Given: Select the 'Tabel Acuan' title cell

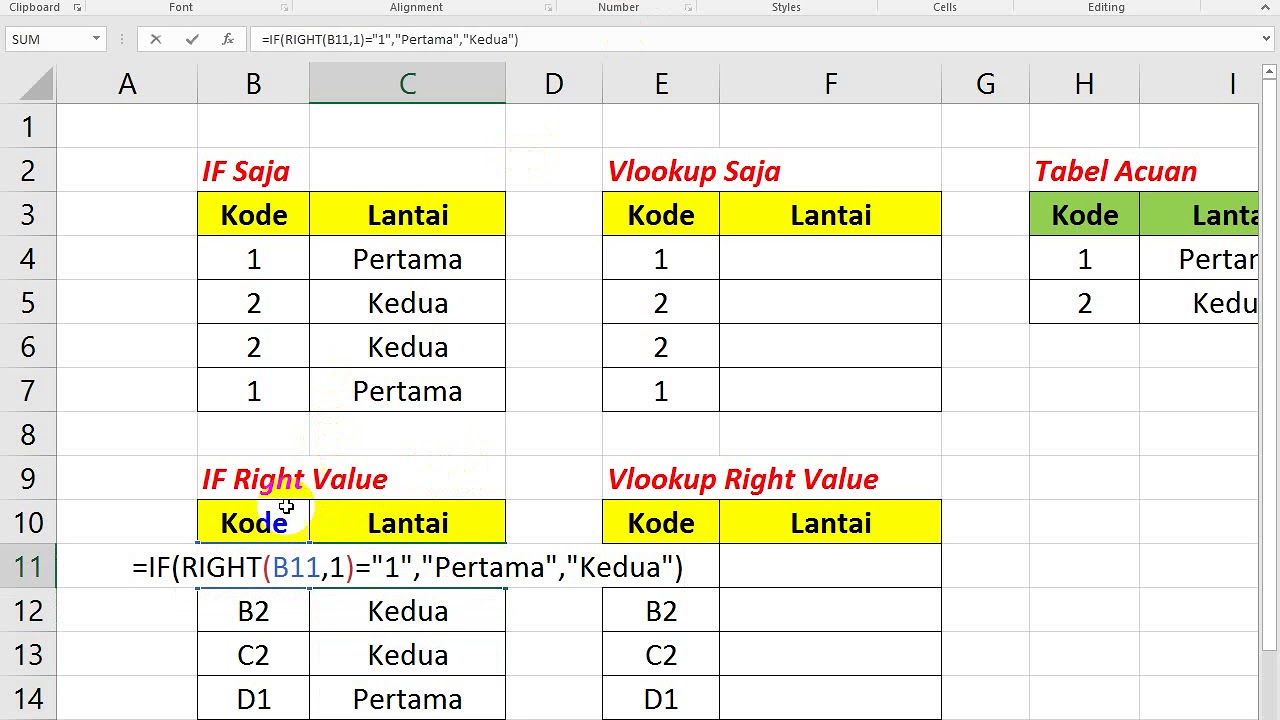Looking at the screenshot, I should pos(1084,171).
